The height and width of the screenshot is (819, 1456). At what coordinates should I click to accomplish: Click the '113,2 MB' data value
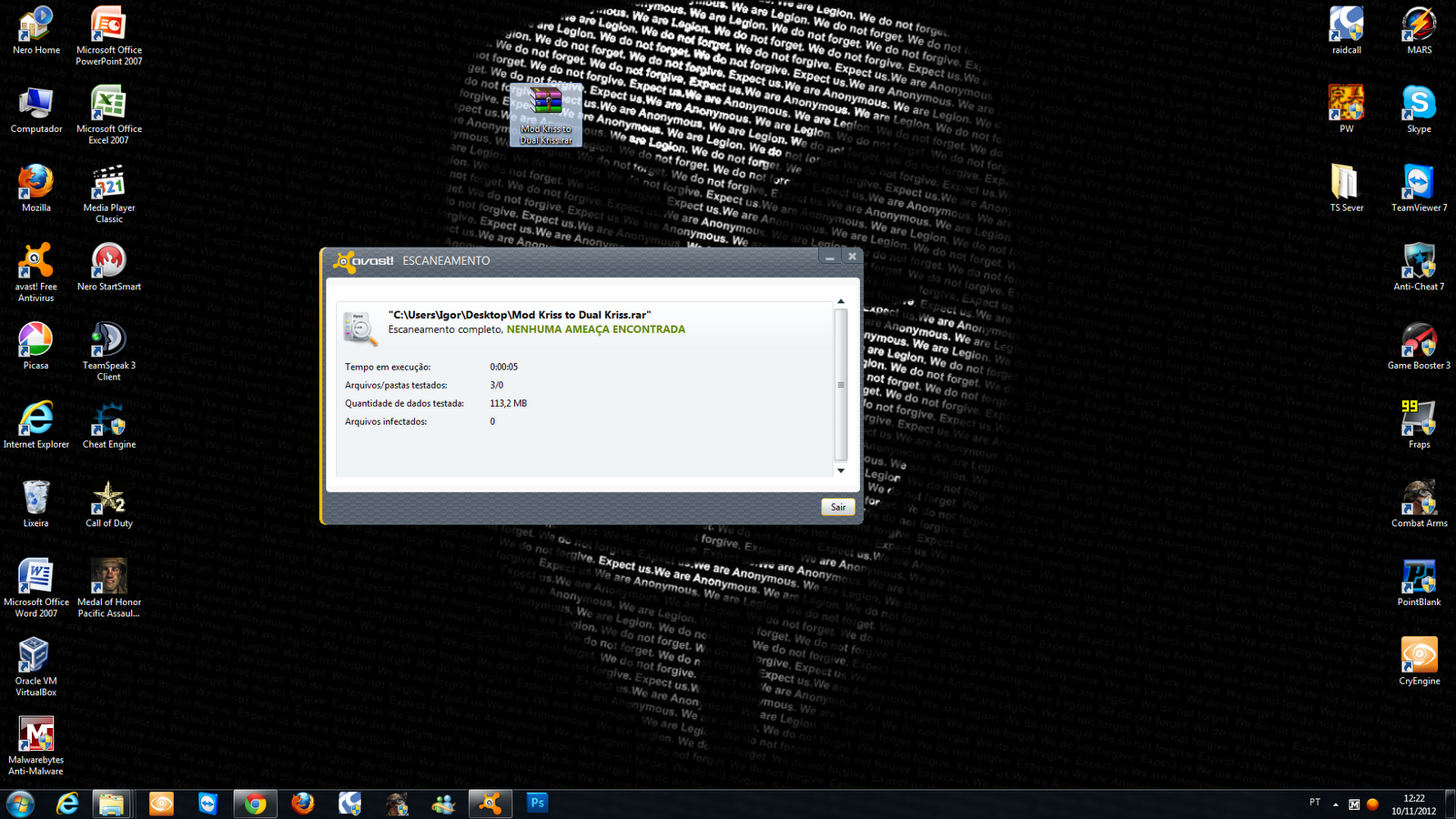point(509,403)
